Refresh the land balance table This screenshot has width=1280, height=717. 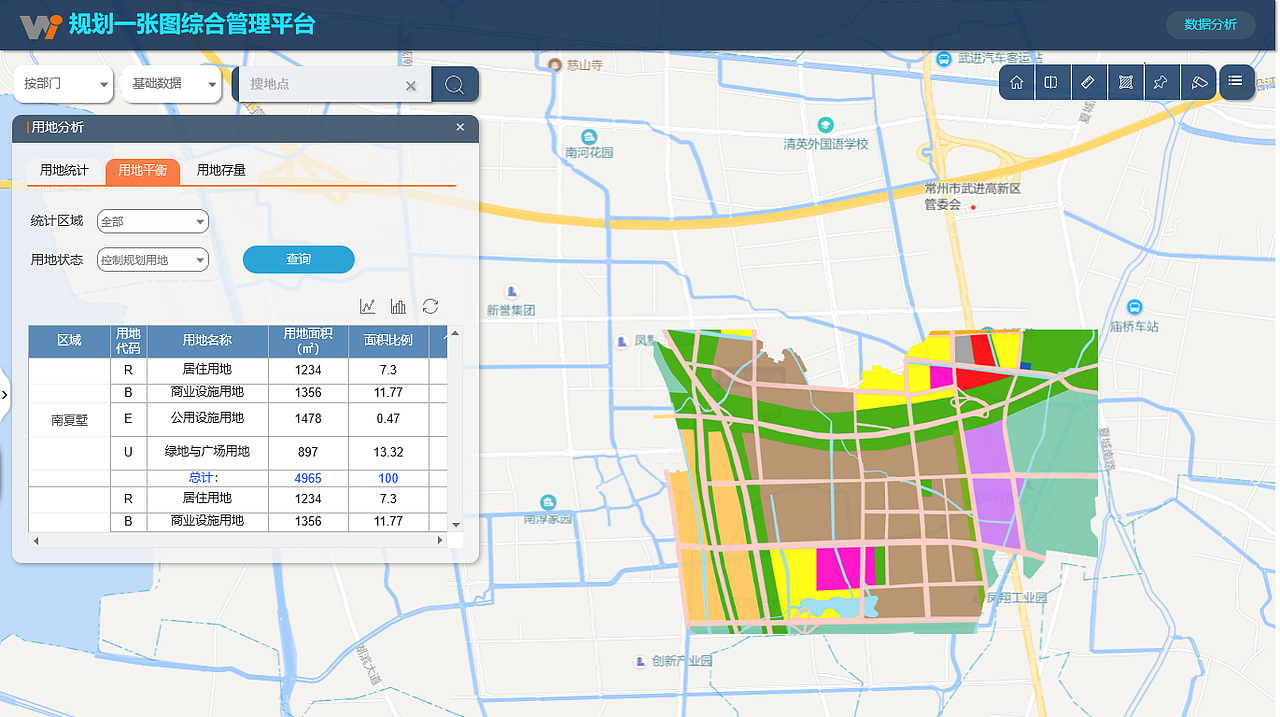pyautogui.click(x=430, y=306)
